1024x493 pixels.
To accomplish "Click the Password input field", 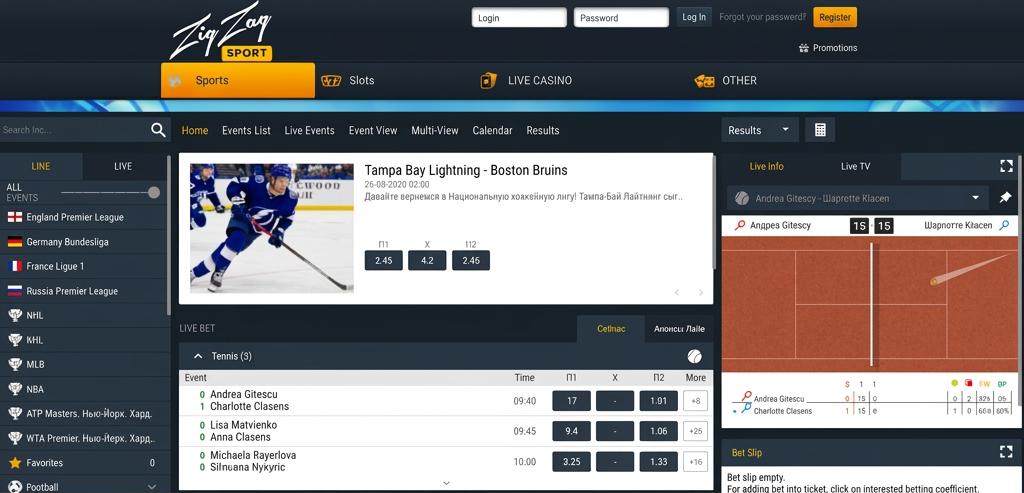I will [x=621, y=18].
